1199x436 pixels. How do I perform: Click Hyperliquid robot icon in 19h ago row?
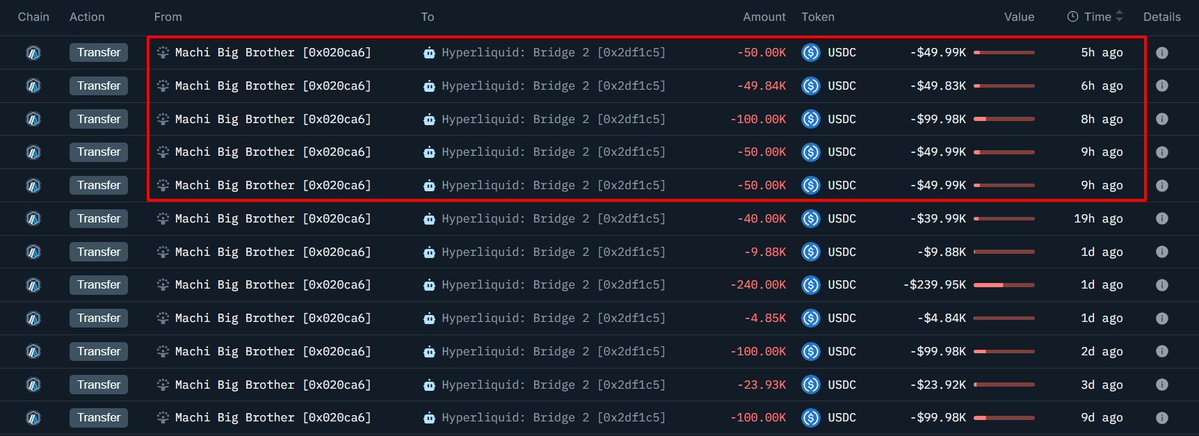pyautogui.click(x=429, y=219)
